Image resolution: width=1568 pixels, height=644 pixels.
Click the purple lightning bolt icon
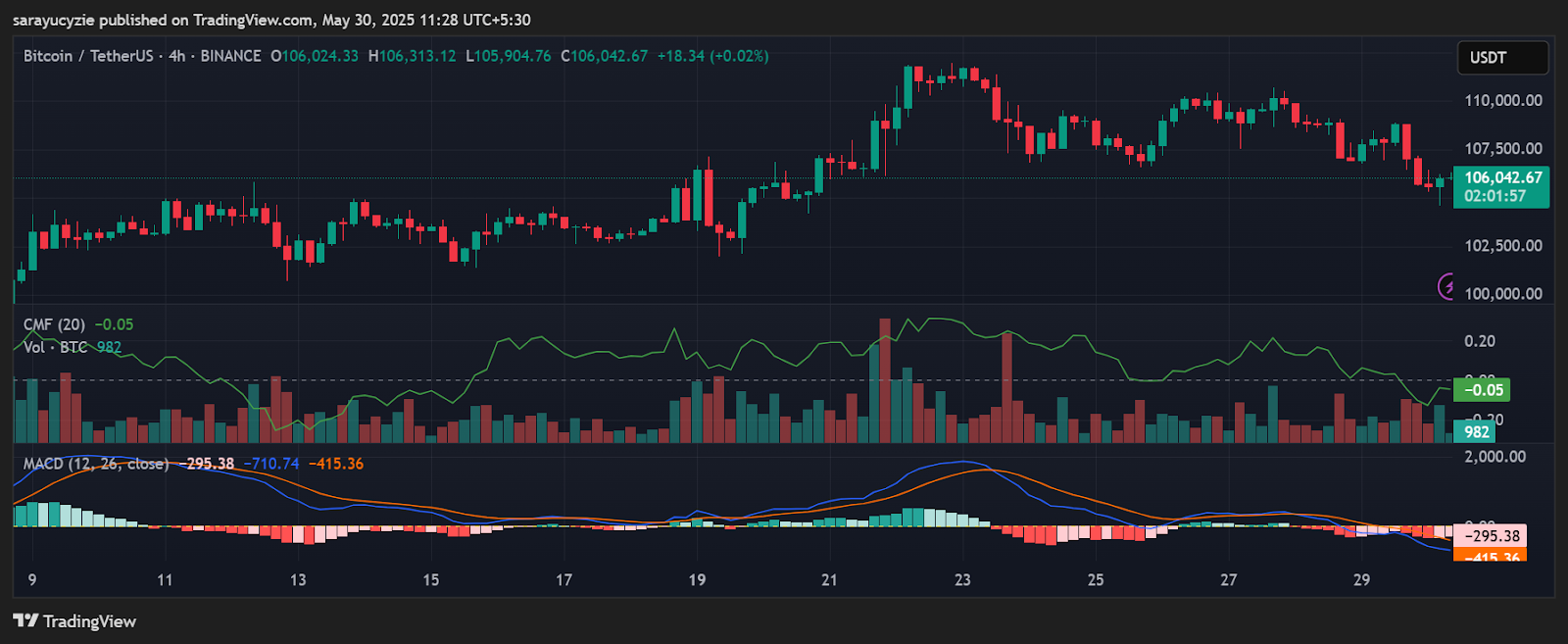1446,286
